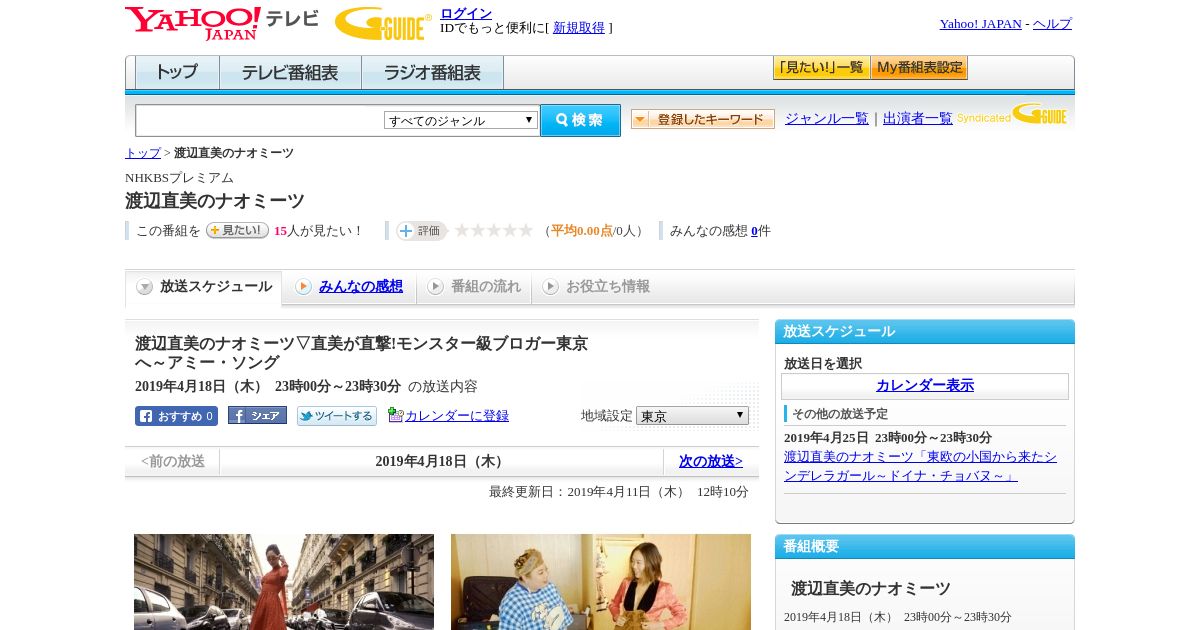Click the play icon on お役立ち情報 tab

click(550, 287)
